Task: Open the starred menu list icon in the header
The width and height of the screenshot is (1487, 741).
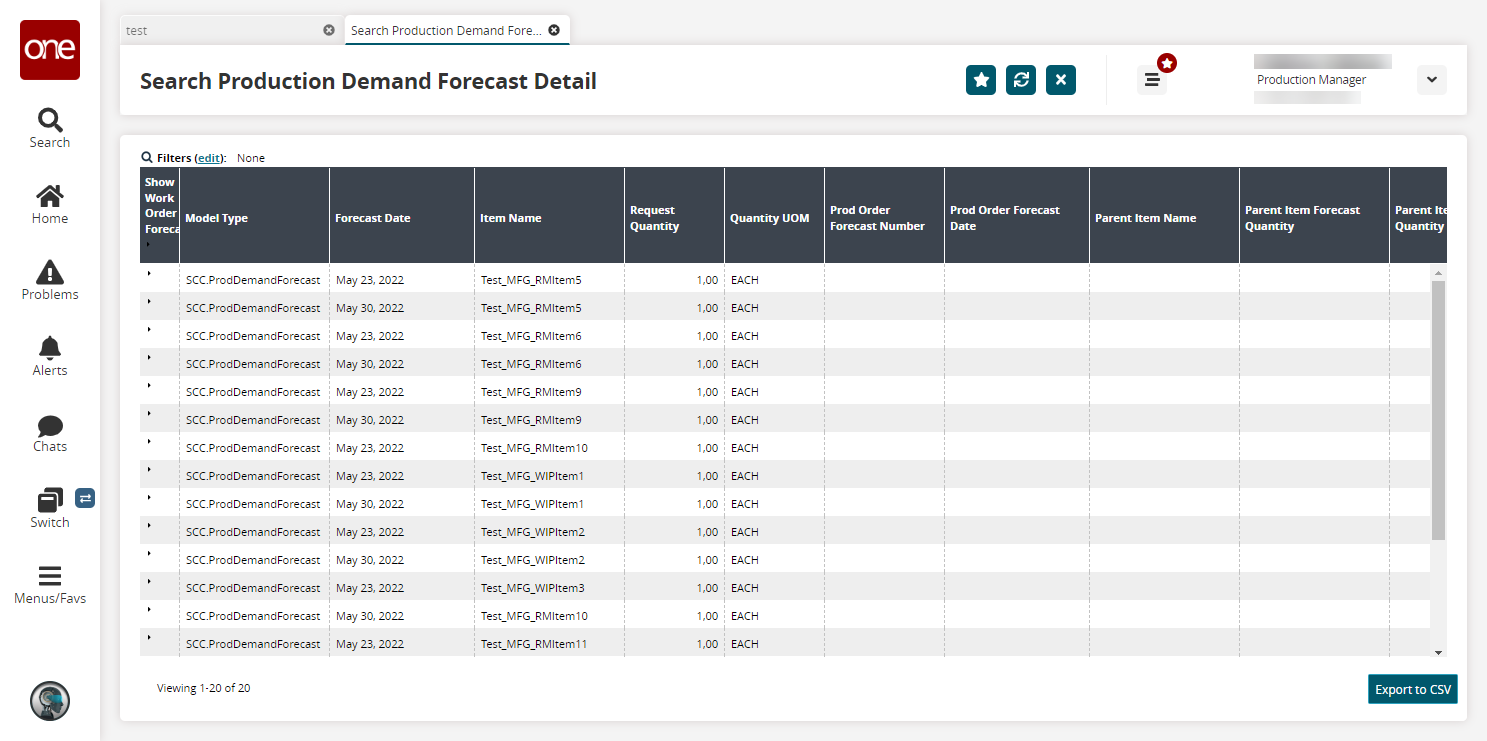Action: 1152,80
